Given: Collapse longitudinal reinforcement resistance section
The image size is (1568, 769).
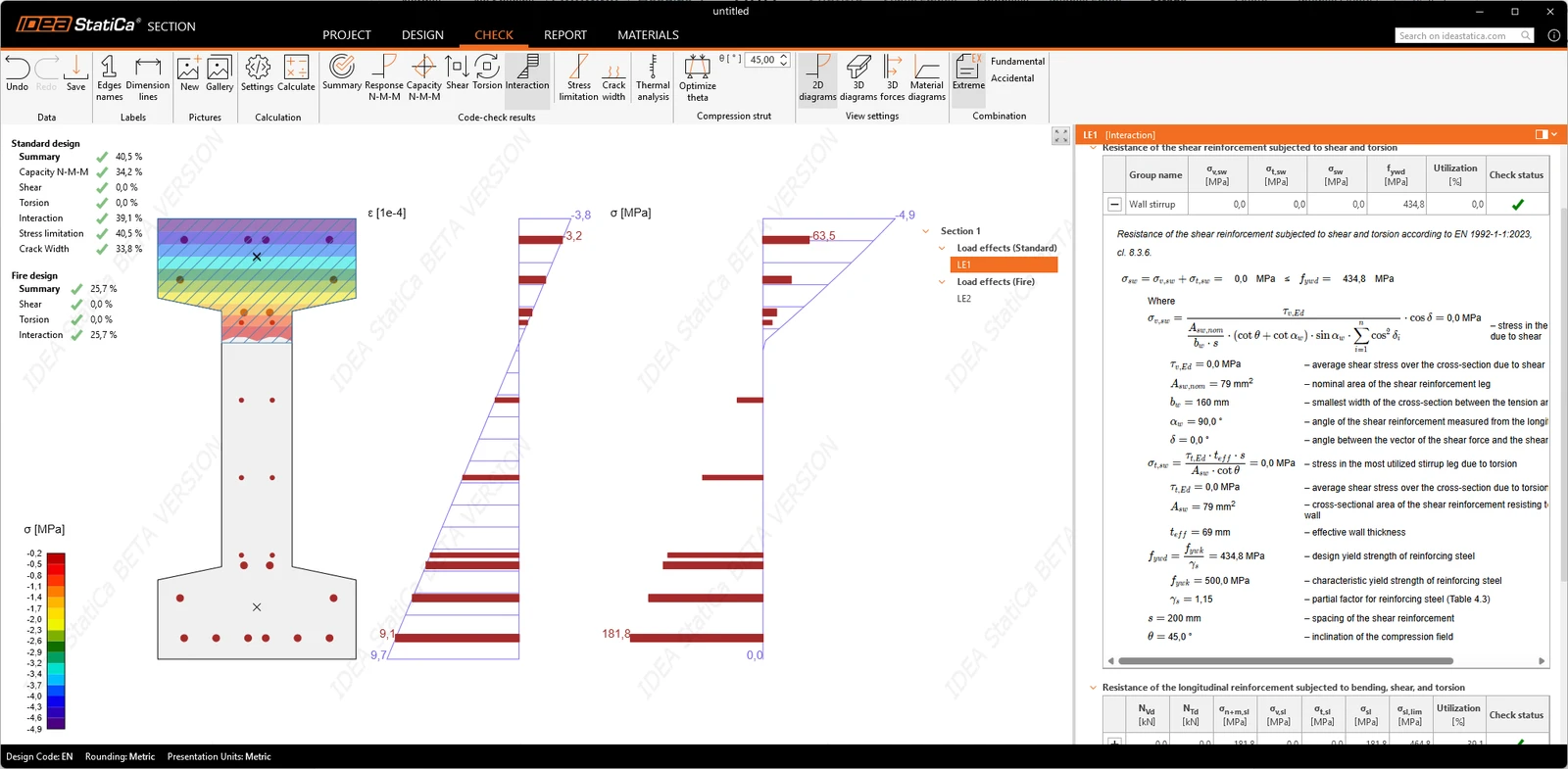Looking at the screenshot, I should (x=1094, y=688).
